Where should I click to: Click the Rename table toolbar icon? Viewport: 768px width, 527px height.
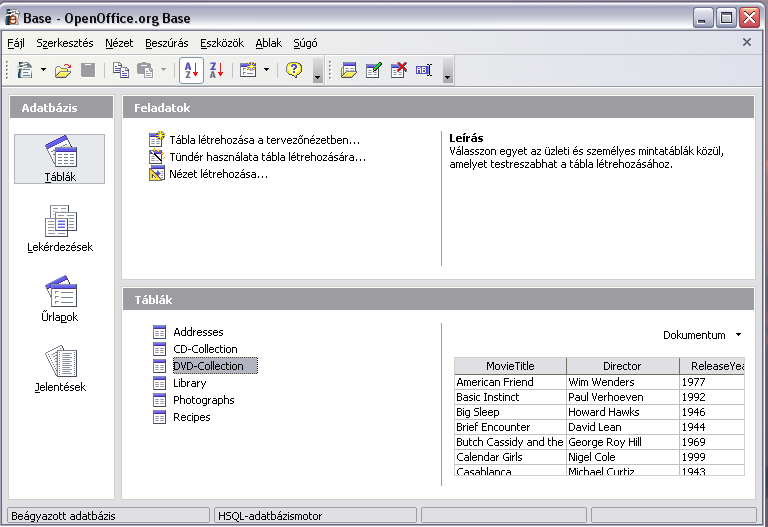423,70
